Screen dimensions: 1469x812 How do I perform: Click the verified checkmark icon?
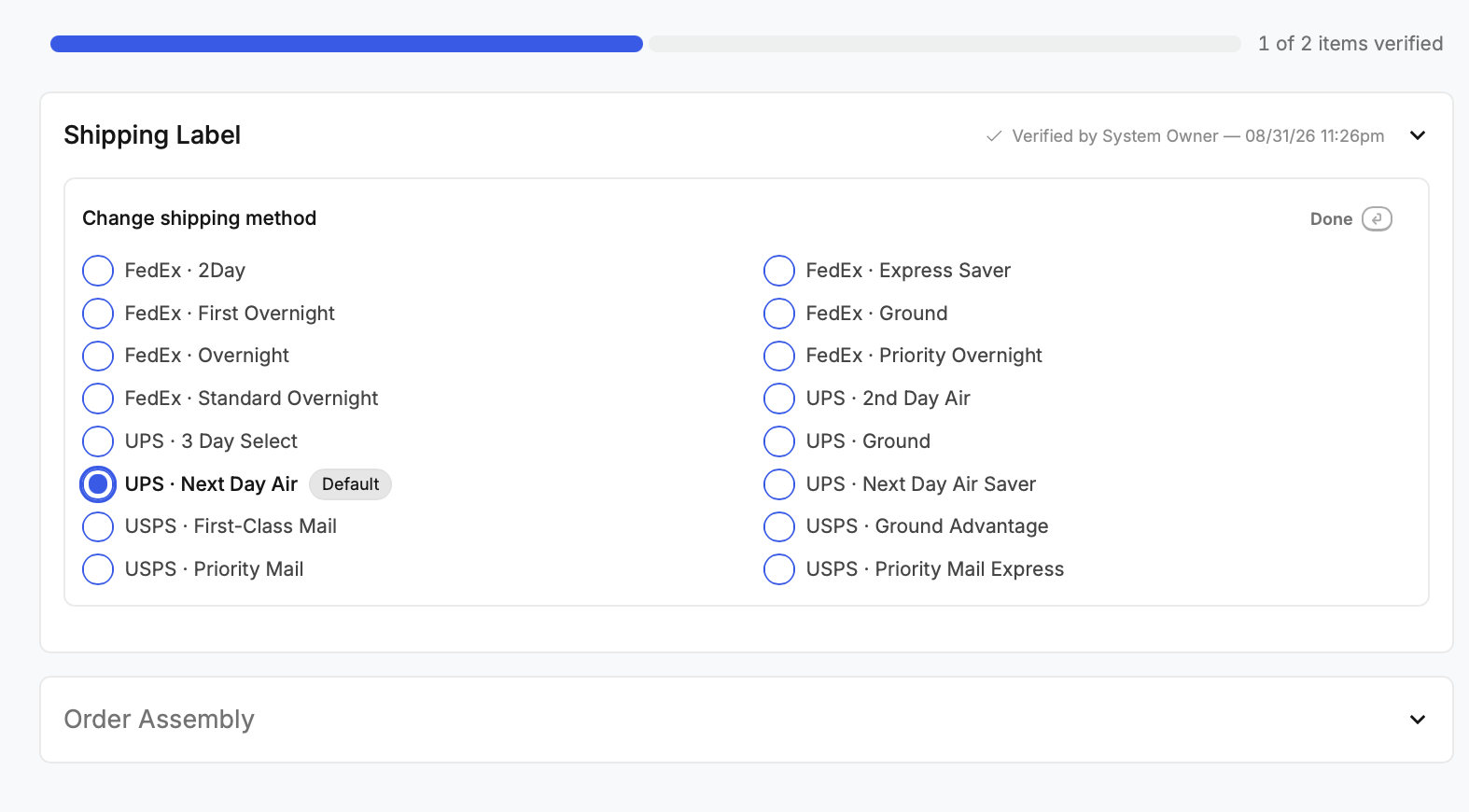(994, 136)
